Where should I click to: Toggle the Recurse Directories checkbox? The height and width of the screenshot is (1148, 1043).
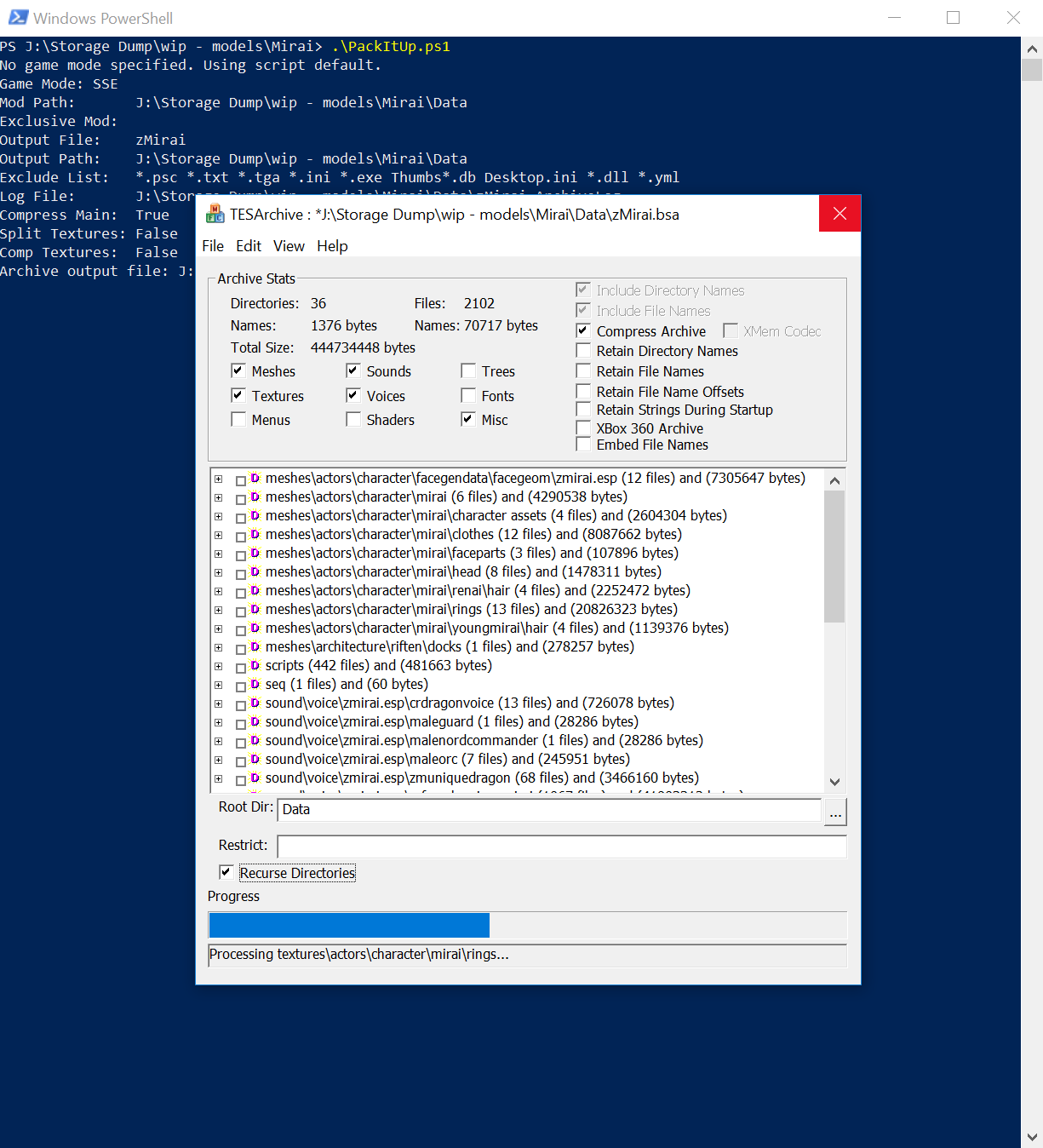226,872
